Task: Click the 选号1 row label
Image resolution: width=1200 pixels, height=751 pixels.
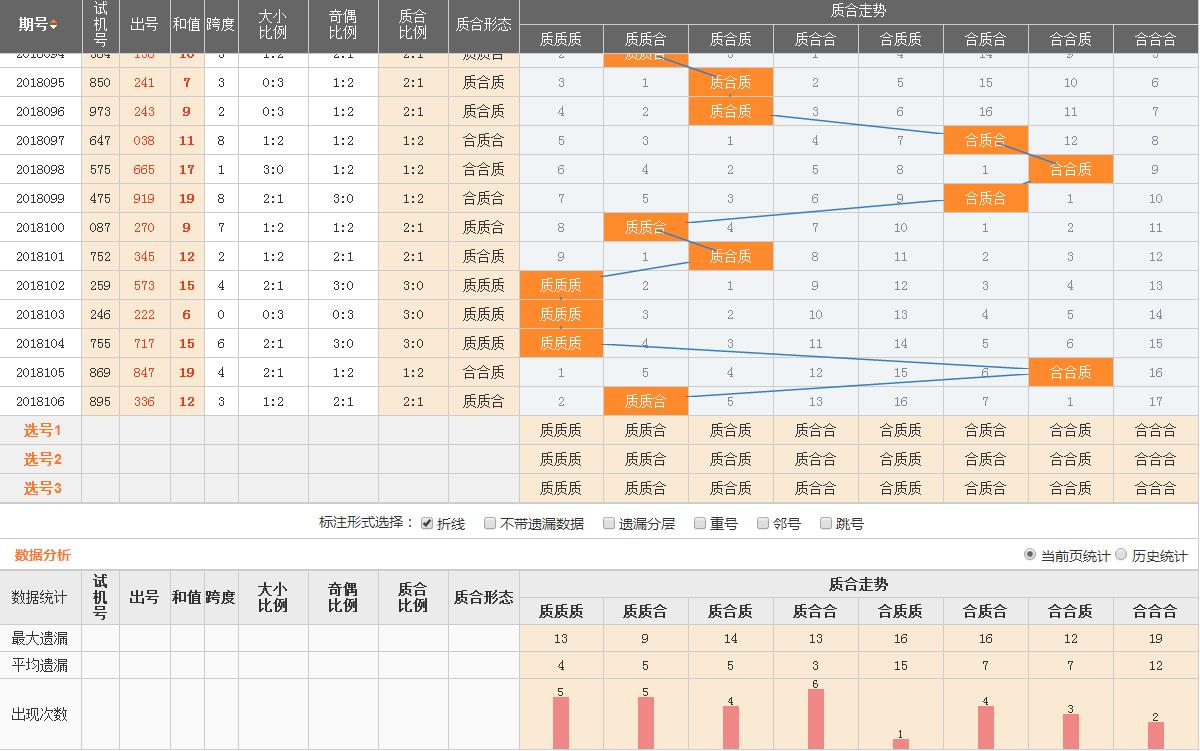Action: click(x=42, y=431)
